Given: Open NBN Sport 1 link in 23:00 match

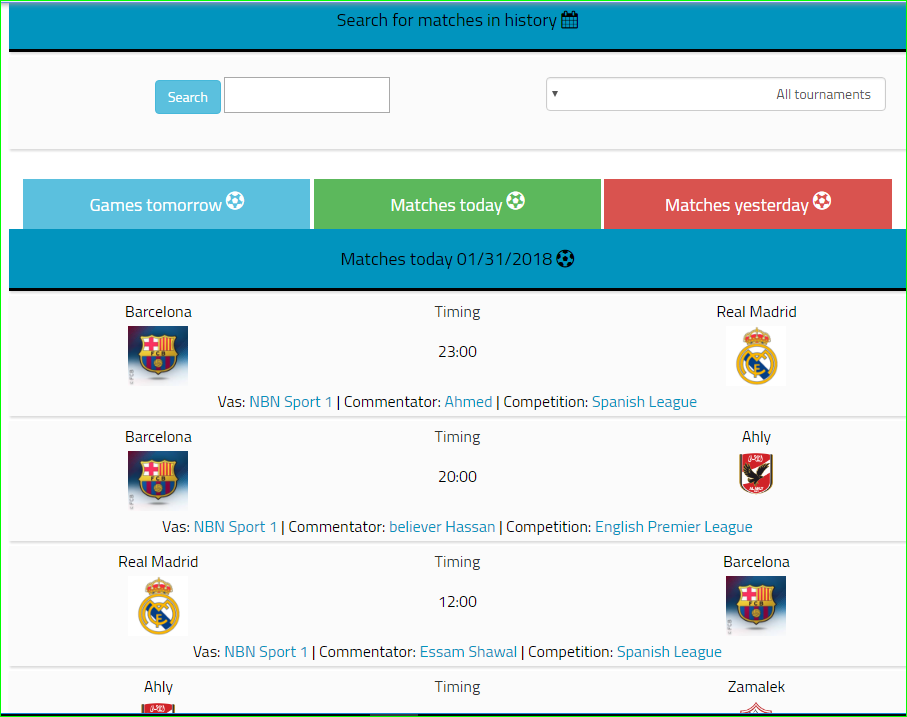Looking at the screenshot, I should tap(290, 402).
